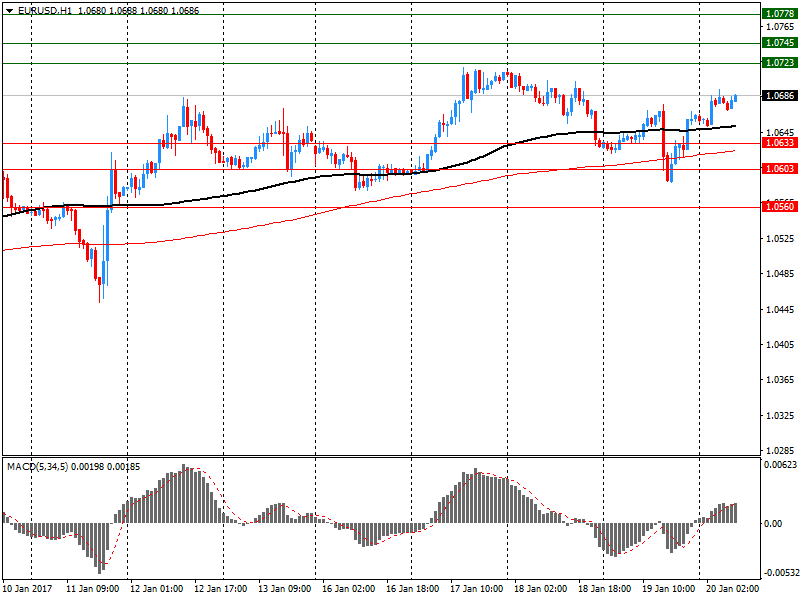The height and width of the screenshot is (600, 800).
Task: Select the 1.0633 red support level label
Action: point(780,143)
